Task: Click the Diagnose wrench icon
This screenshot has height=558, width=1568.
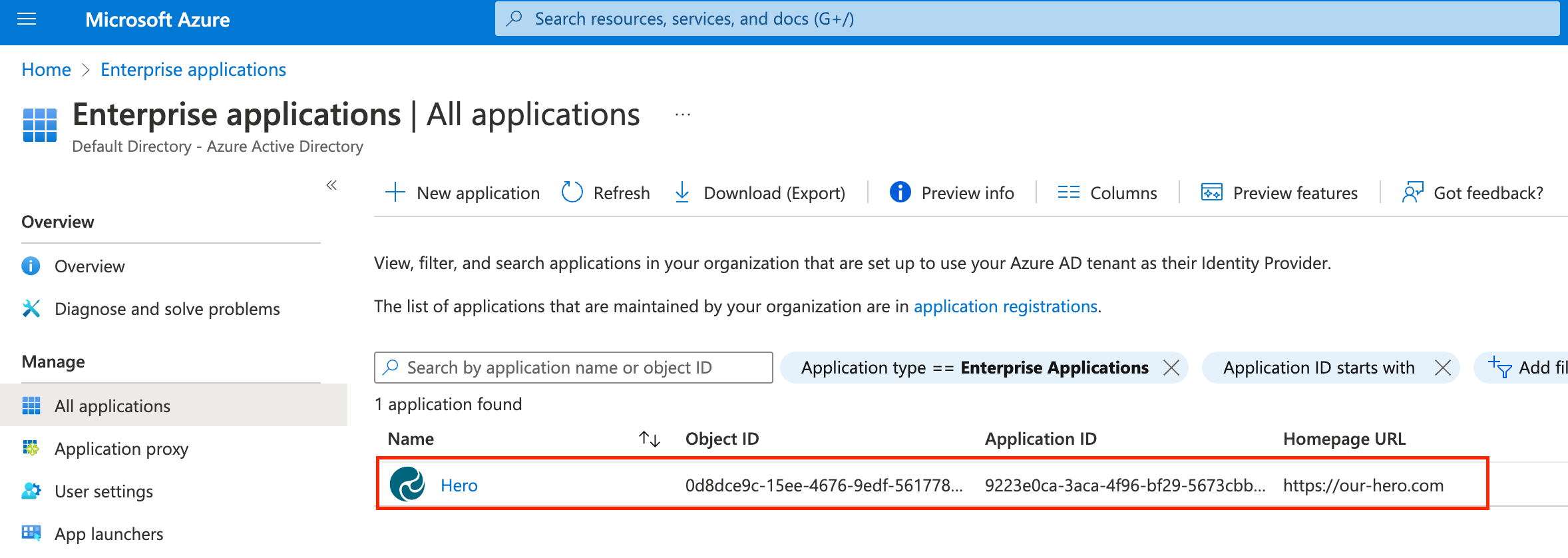Action: coord(31,308)
